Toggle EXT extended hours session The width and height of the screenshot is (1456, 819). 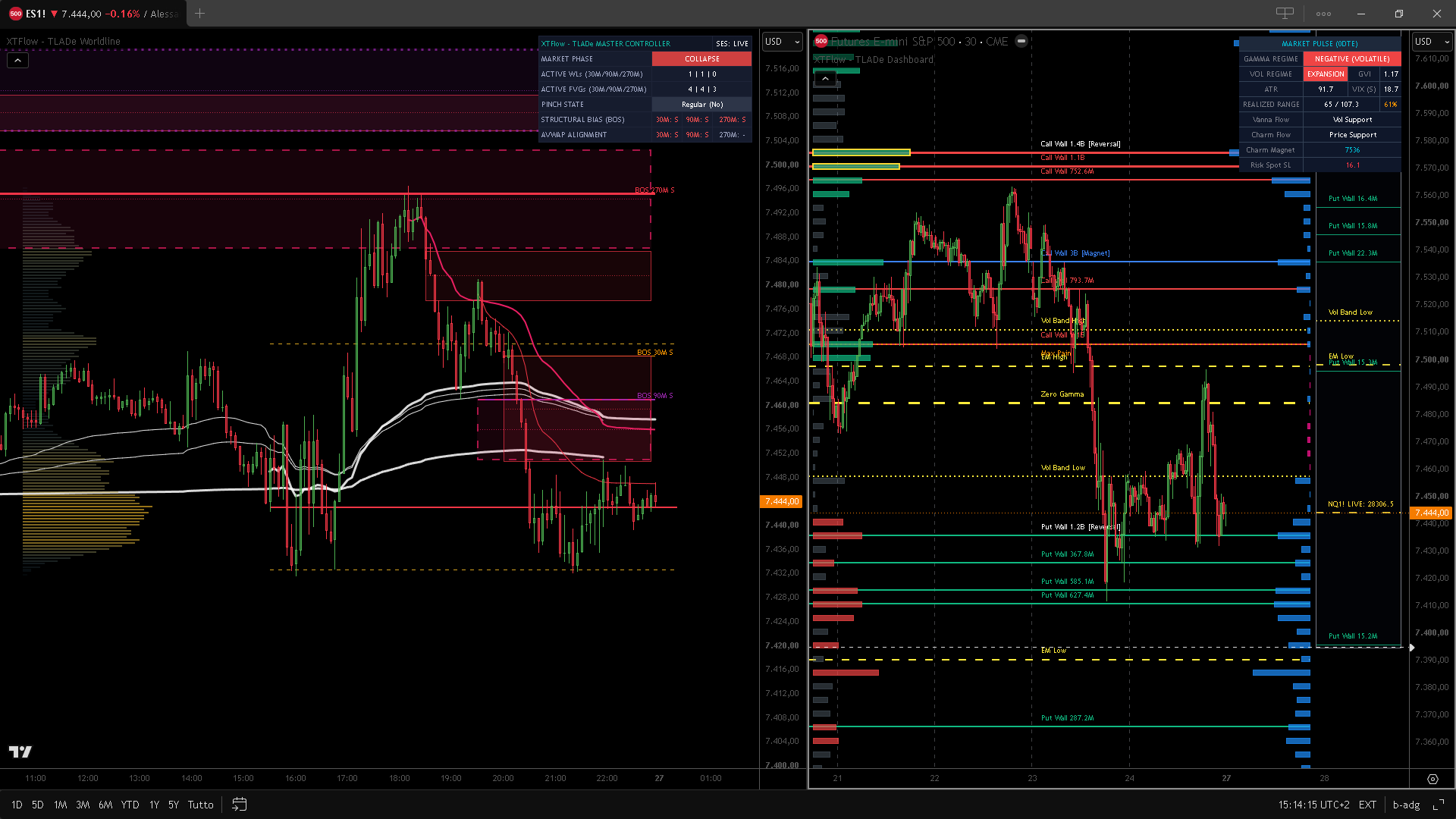1367,805
